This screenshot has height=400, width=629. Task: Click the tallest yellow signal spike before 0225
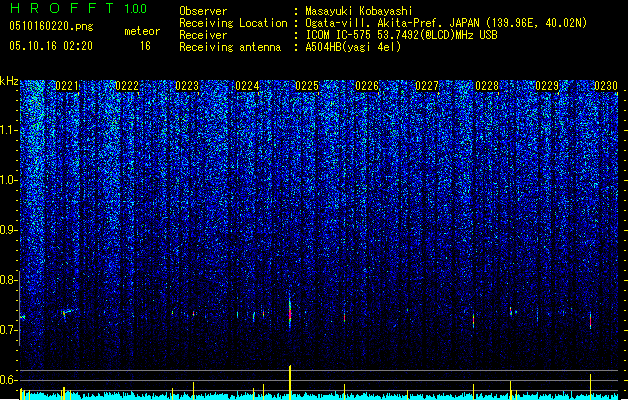pyautogui.click(x=290, y=382)
